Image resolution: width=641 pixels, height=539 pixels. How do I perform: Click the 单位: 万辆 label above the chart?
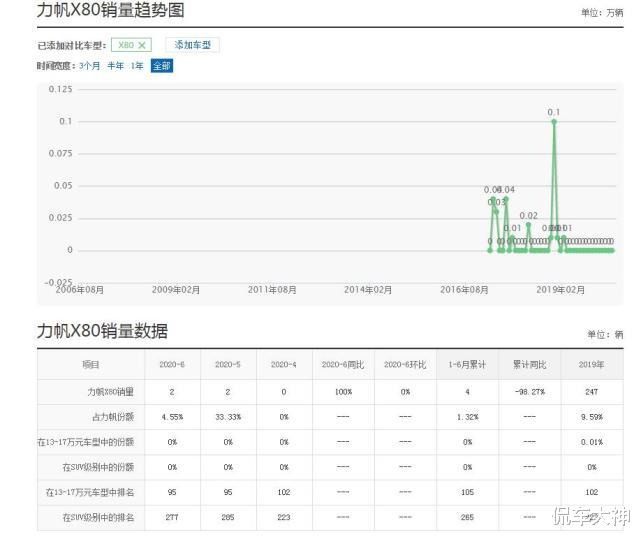click(602, 13)
